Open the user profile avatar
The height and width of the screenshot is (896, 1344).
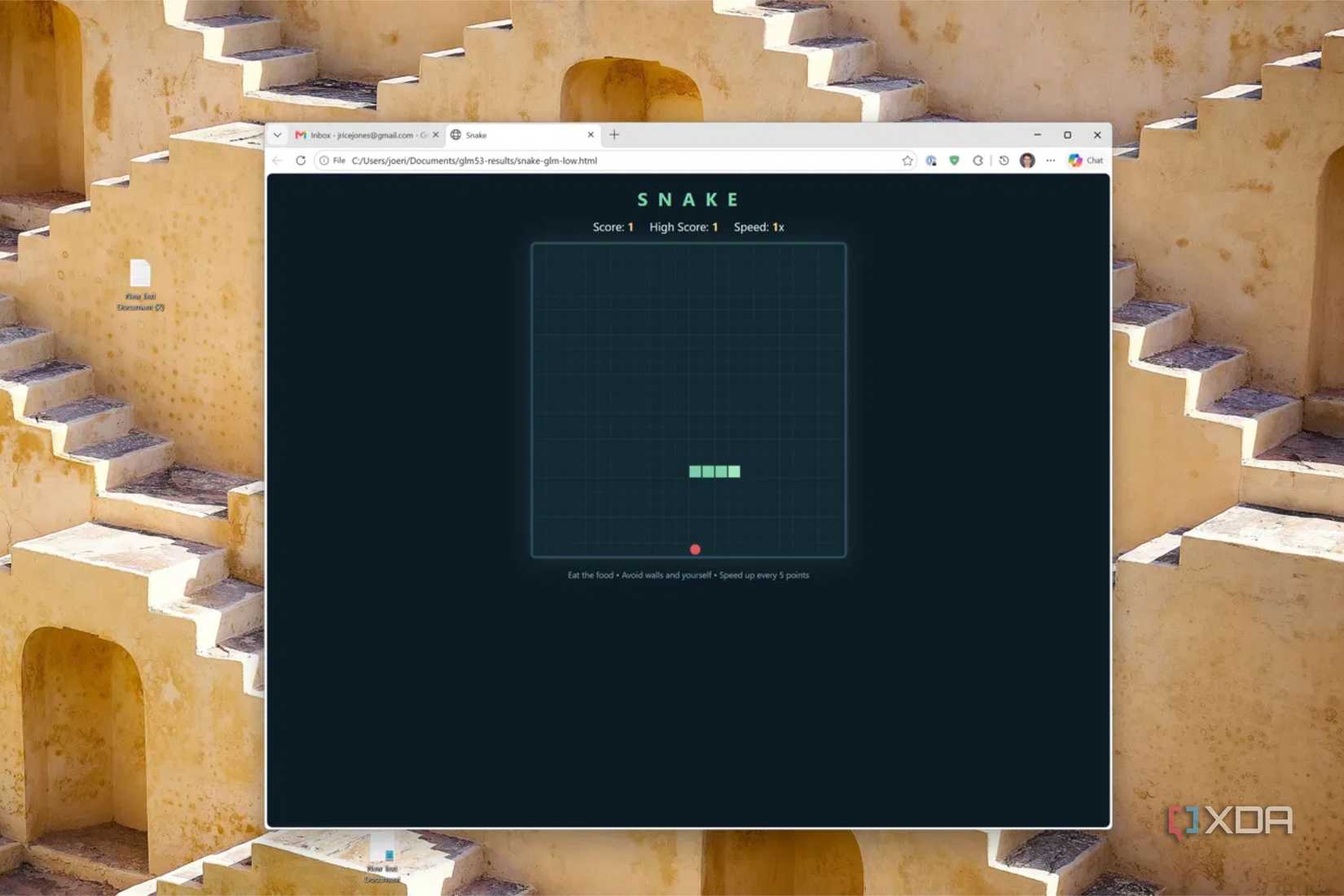1027,160
